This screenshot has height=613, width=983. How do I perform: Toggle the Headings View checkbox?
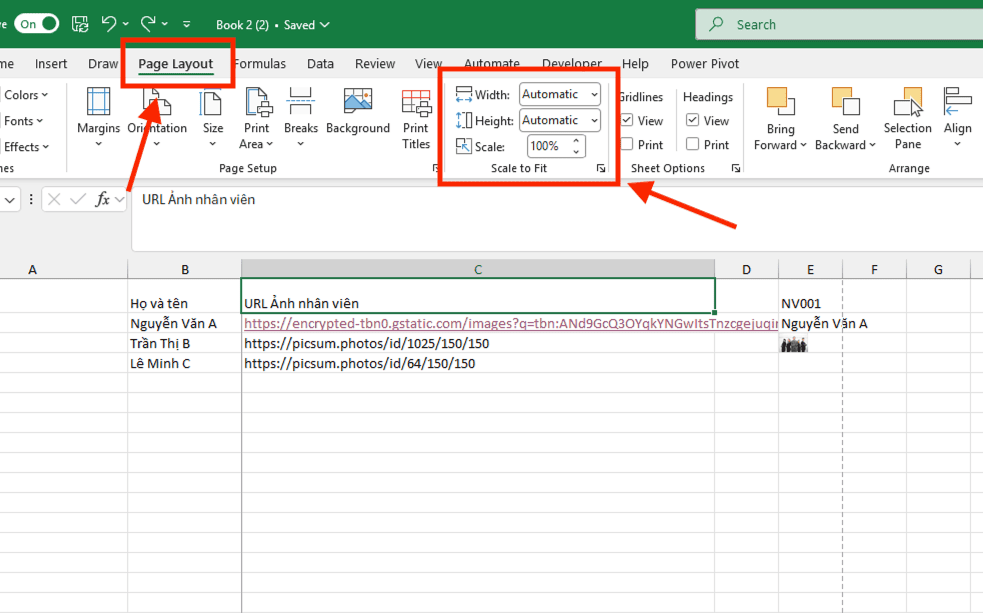pyautogui.click(x=692, y=120)
